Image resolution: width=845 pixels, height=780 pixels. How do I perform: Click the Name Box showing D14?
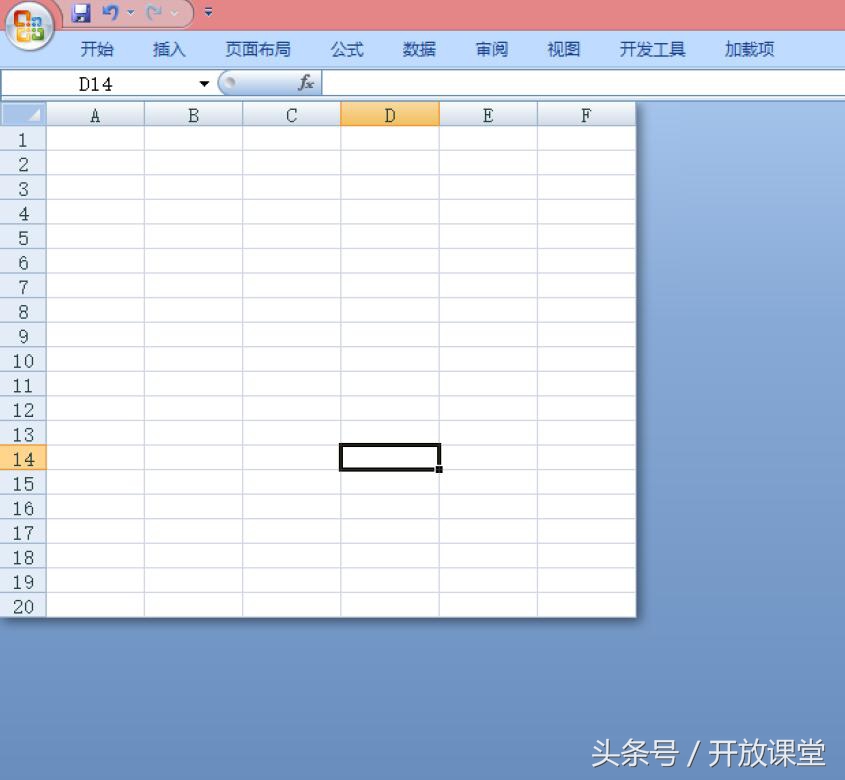point(98,84)
